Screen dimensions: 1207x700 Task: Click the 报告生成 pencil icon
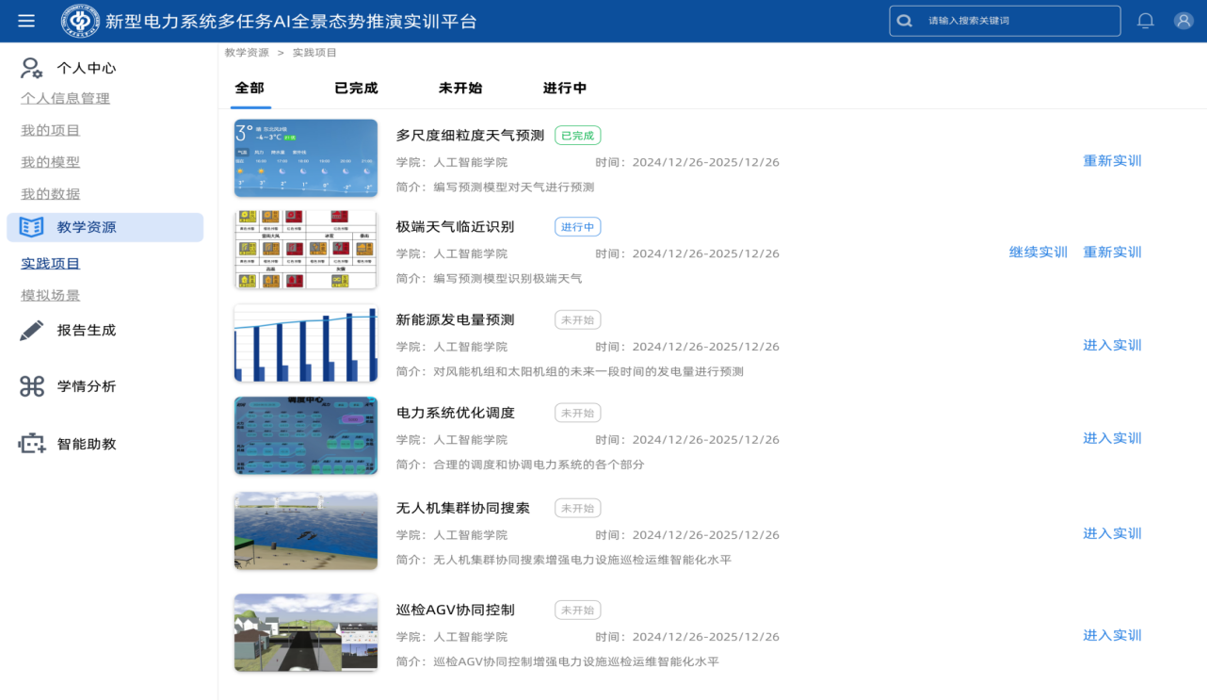coord(32,330)
